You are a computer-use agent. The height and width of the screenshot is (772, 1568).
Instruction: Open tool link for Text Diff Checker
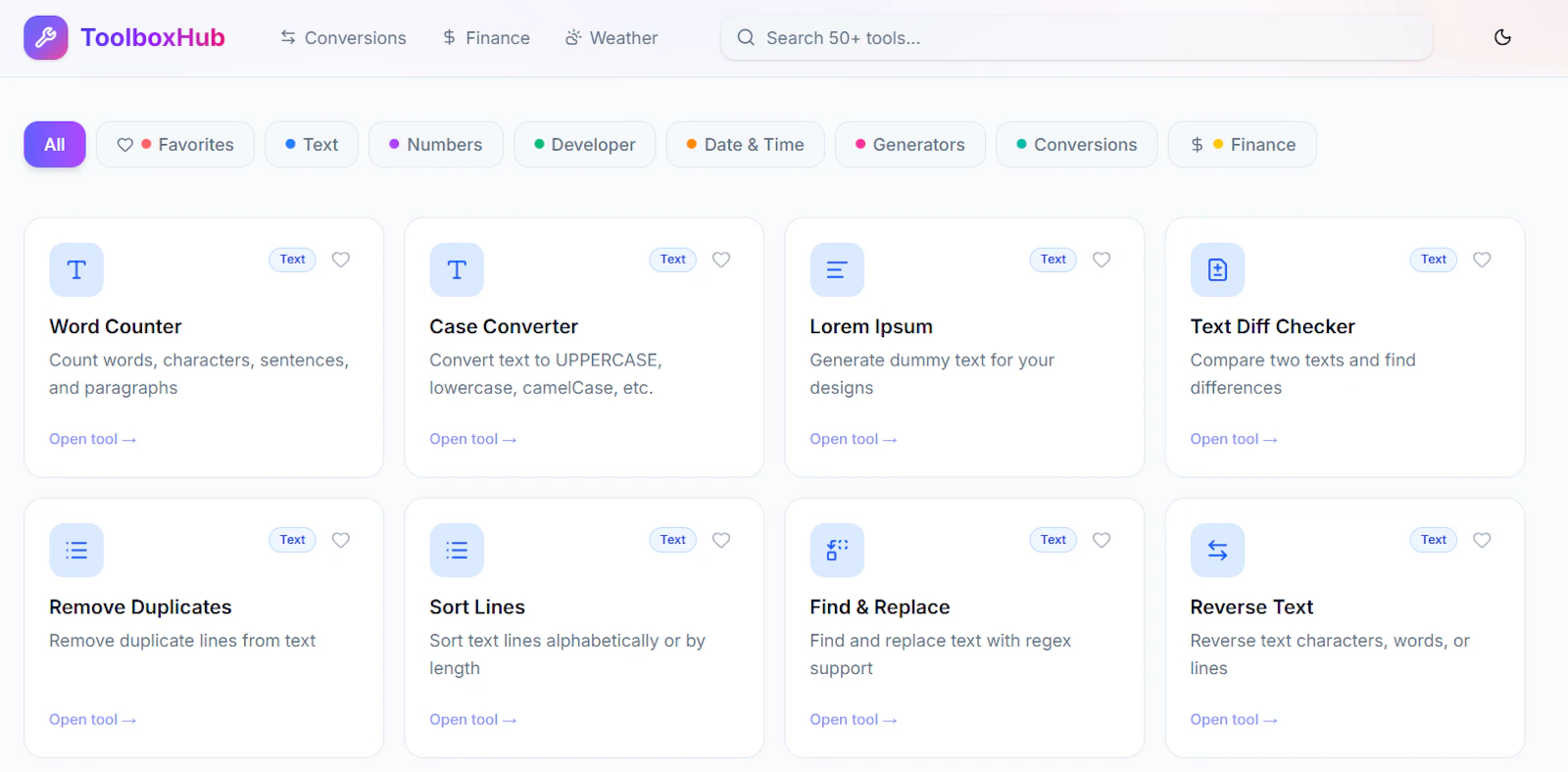(x=1234, y=439)
